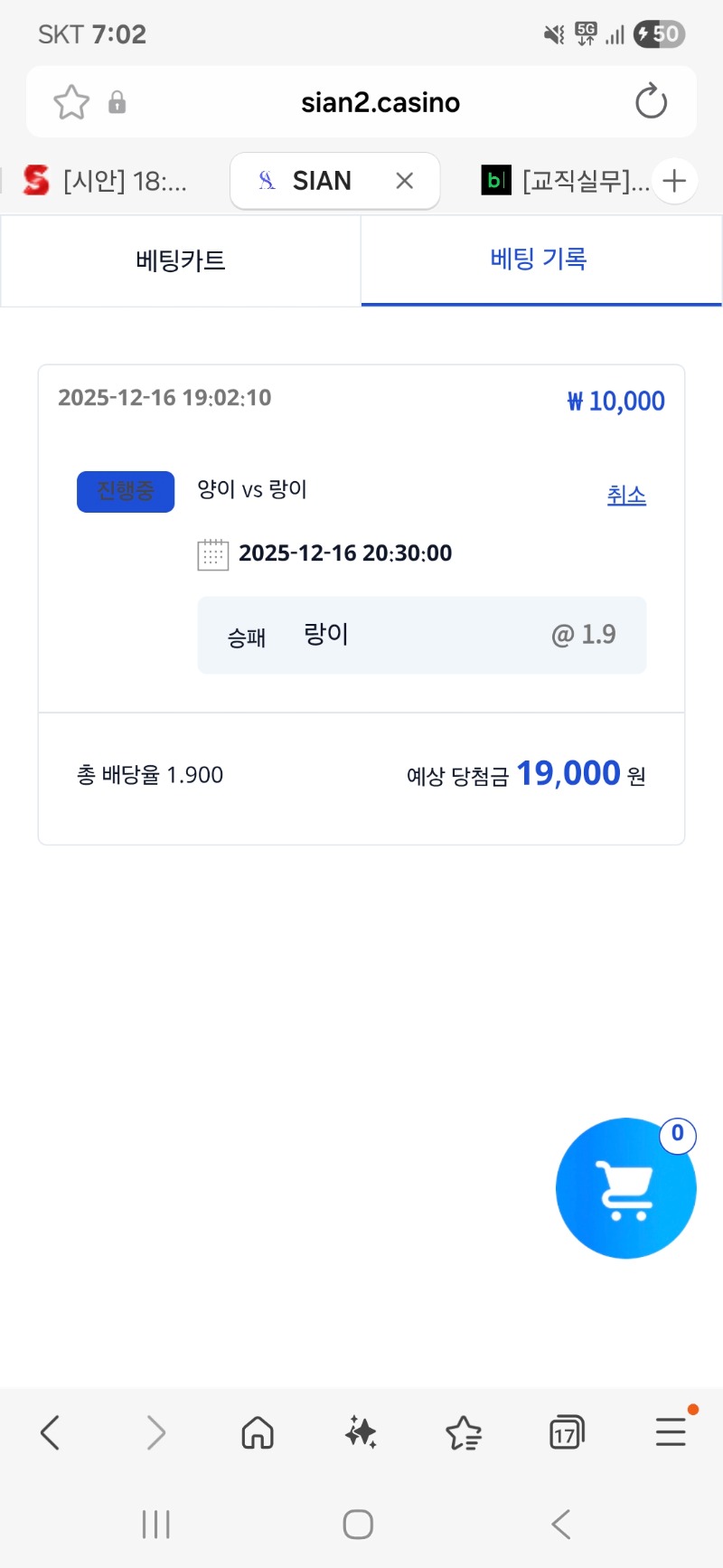Show the 17 open tabs
The width and height of the screenshot is (723, 1568).
tap(567, 1432)
